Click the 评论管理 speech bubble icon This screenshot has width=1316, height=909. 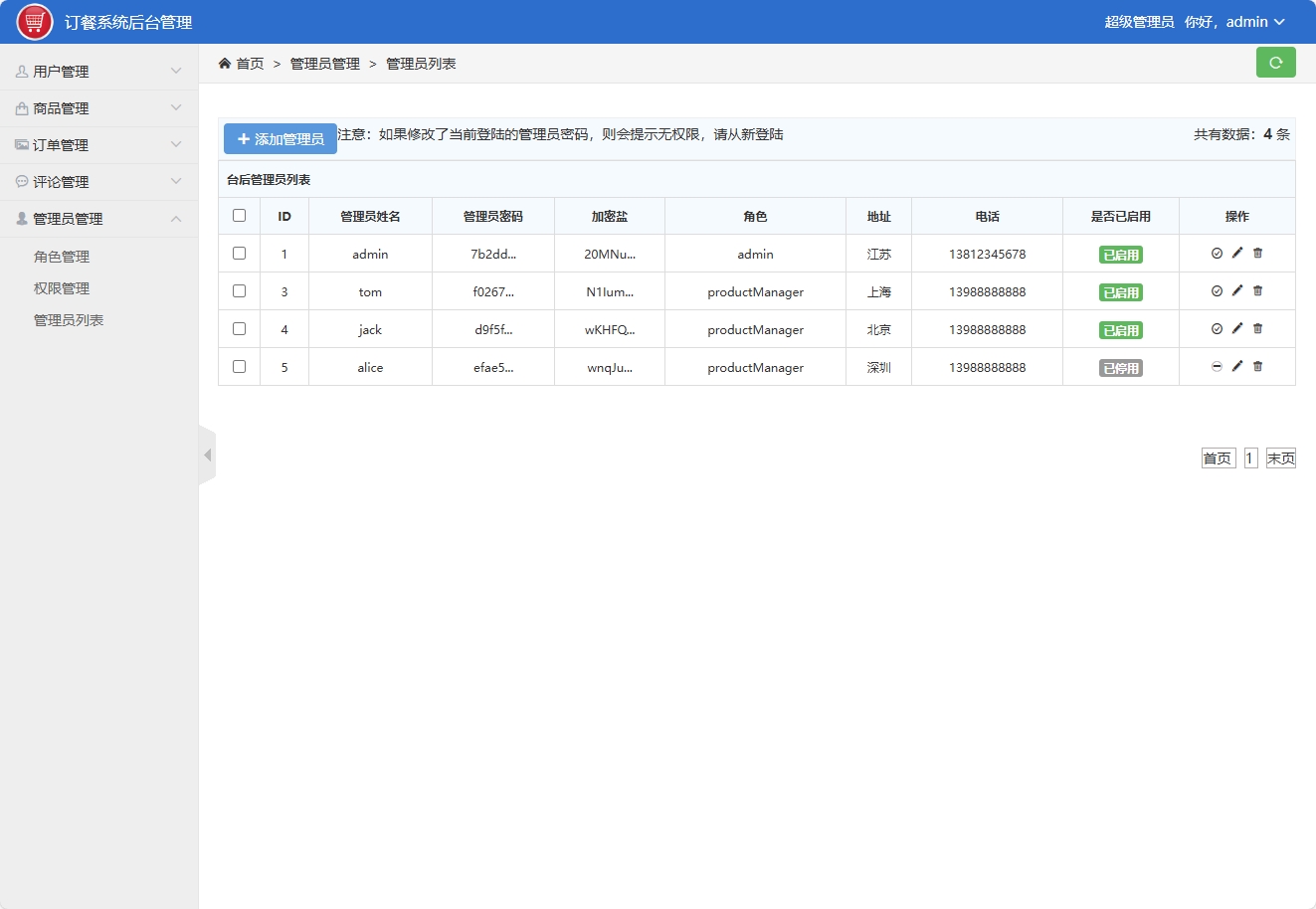click(22, 181)
